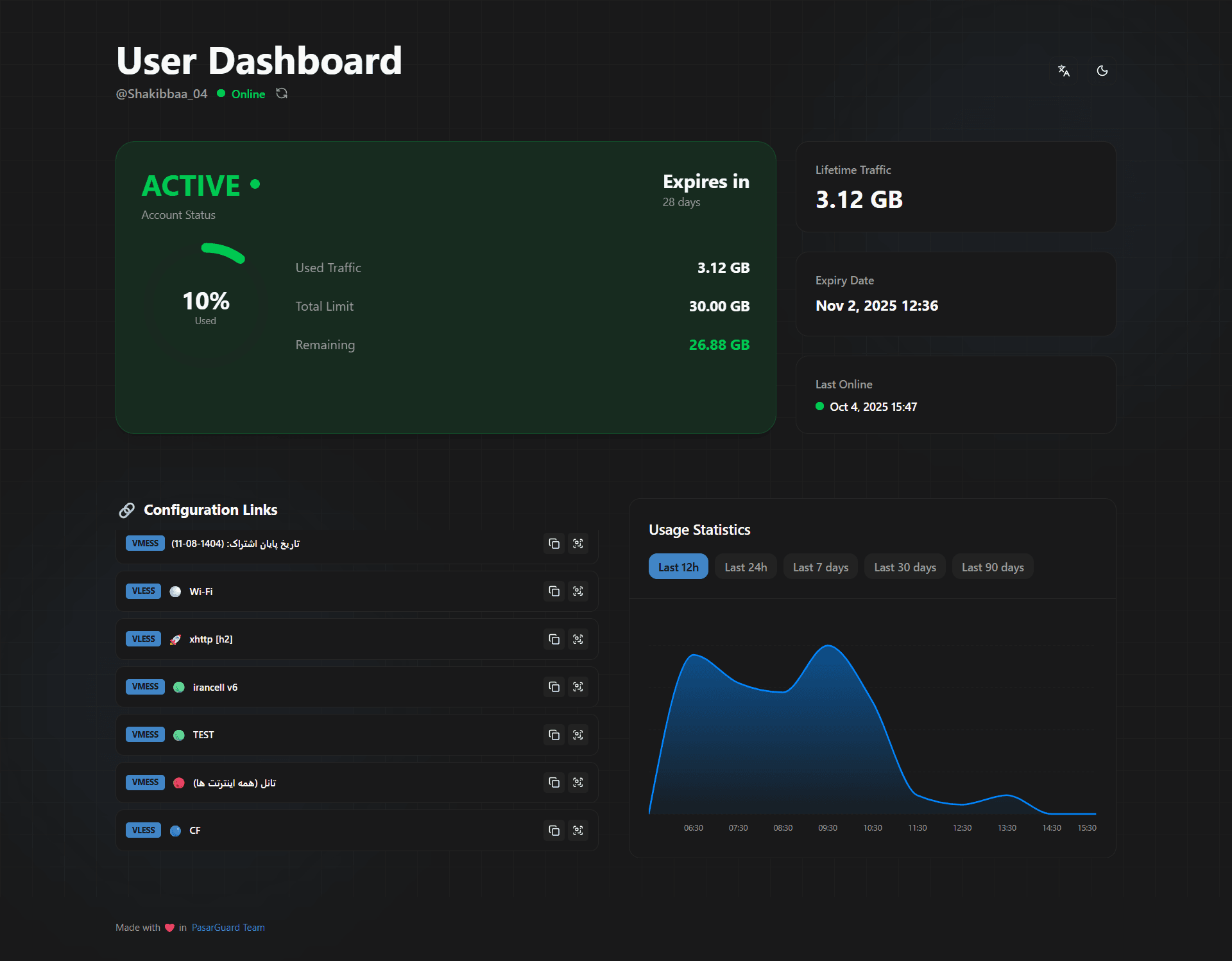Copy the Wi-Fi VLESS config link

coord(554,591)
